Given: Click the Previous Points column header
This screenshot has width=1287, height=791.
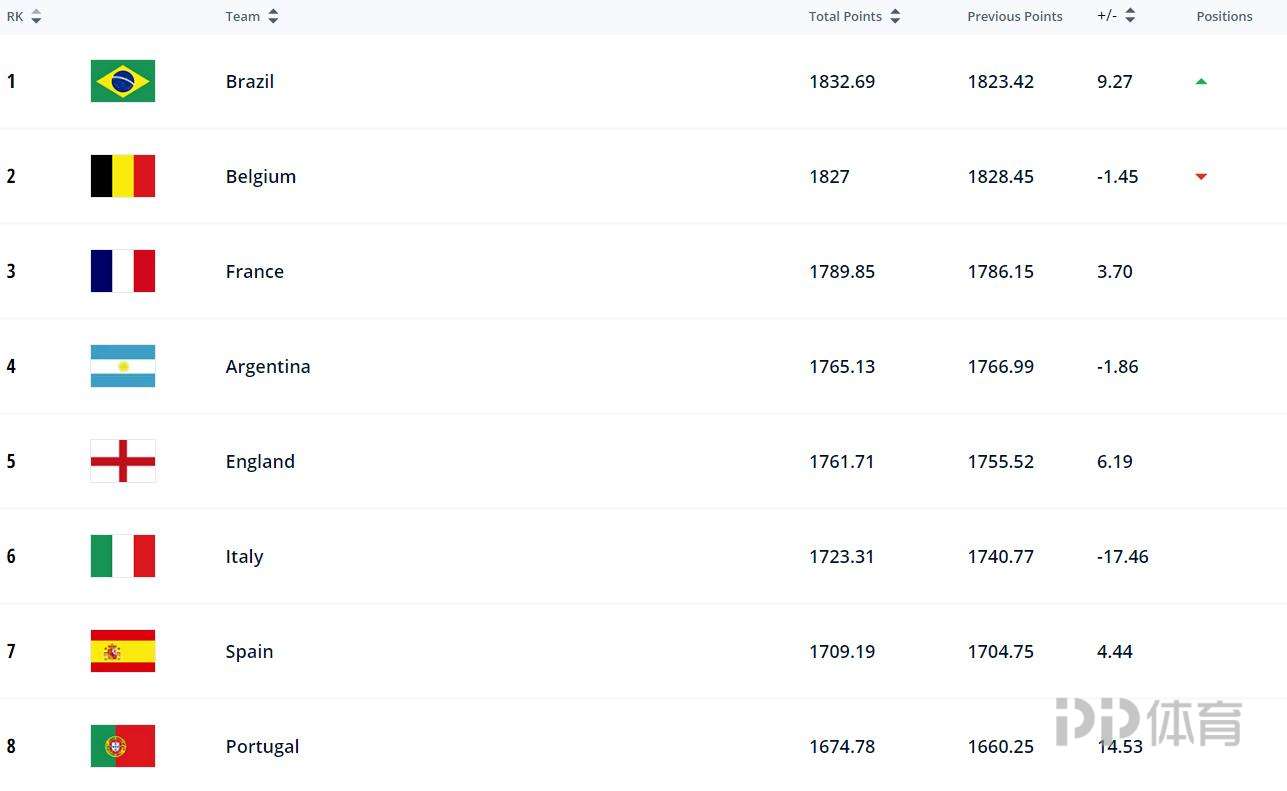Looking at the screenshot, I should click(1014, 16).
